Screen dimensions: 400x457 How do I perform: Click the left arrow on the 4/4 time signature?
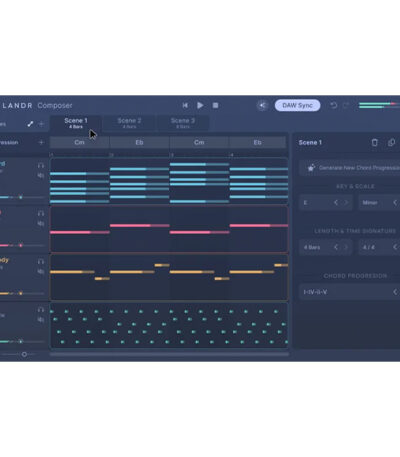(x=395, y=247)
